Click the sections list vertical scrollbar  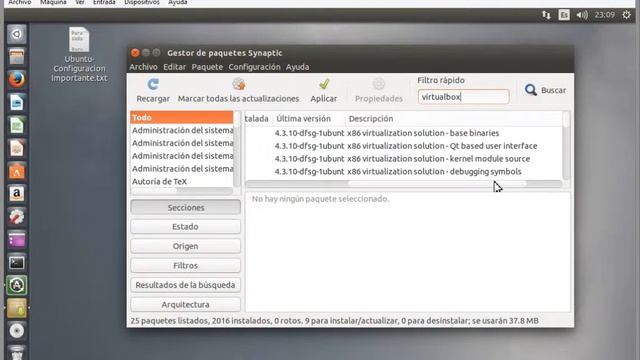point(237,149)
